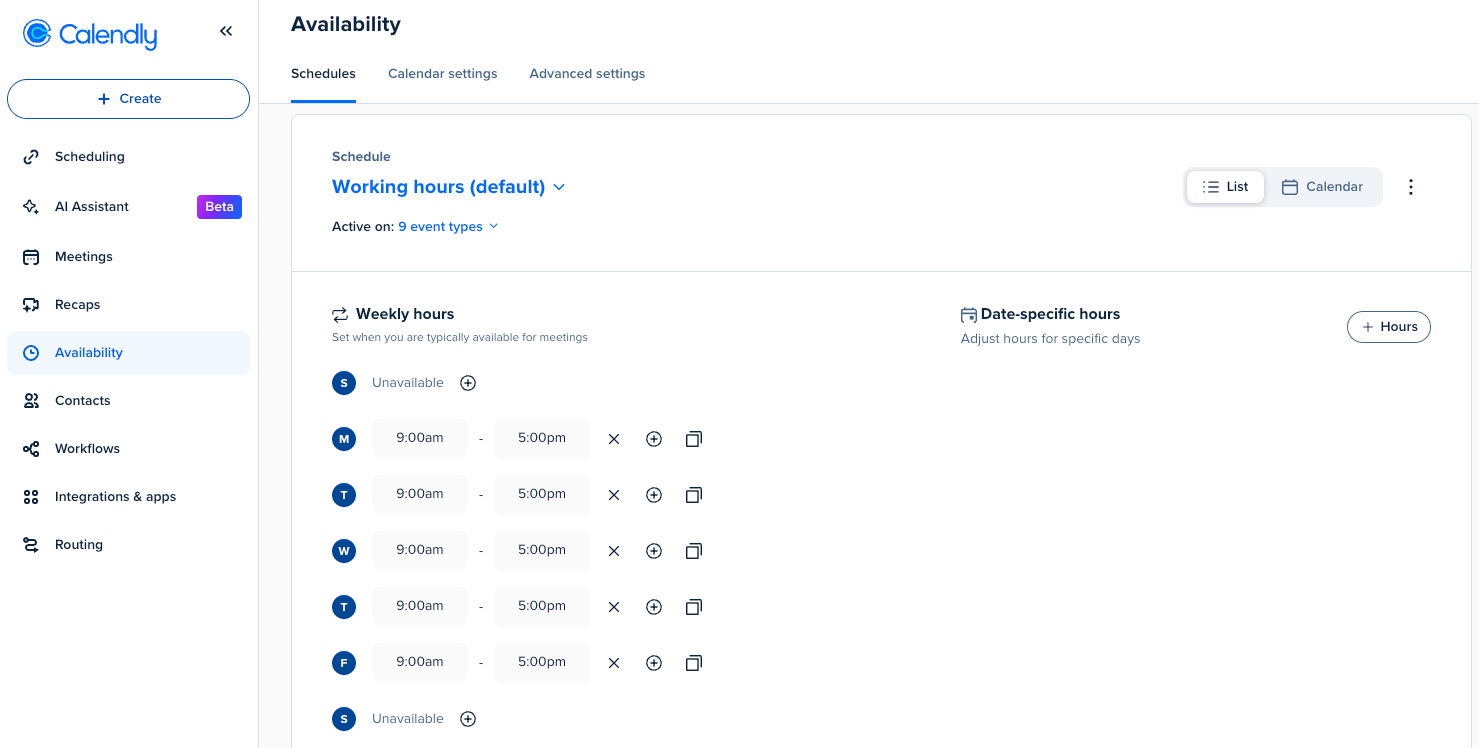This screenshot has width=1479, height=748.
Task: Open the three-dot schedule options menu
Action: tap(1410, 187)
